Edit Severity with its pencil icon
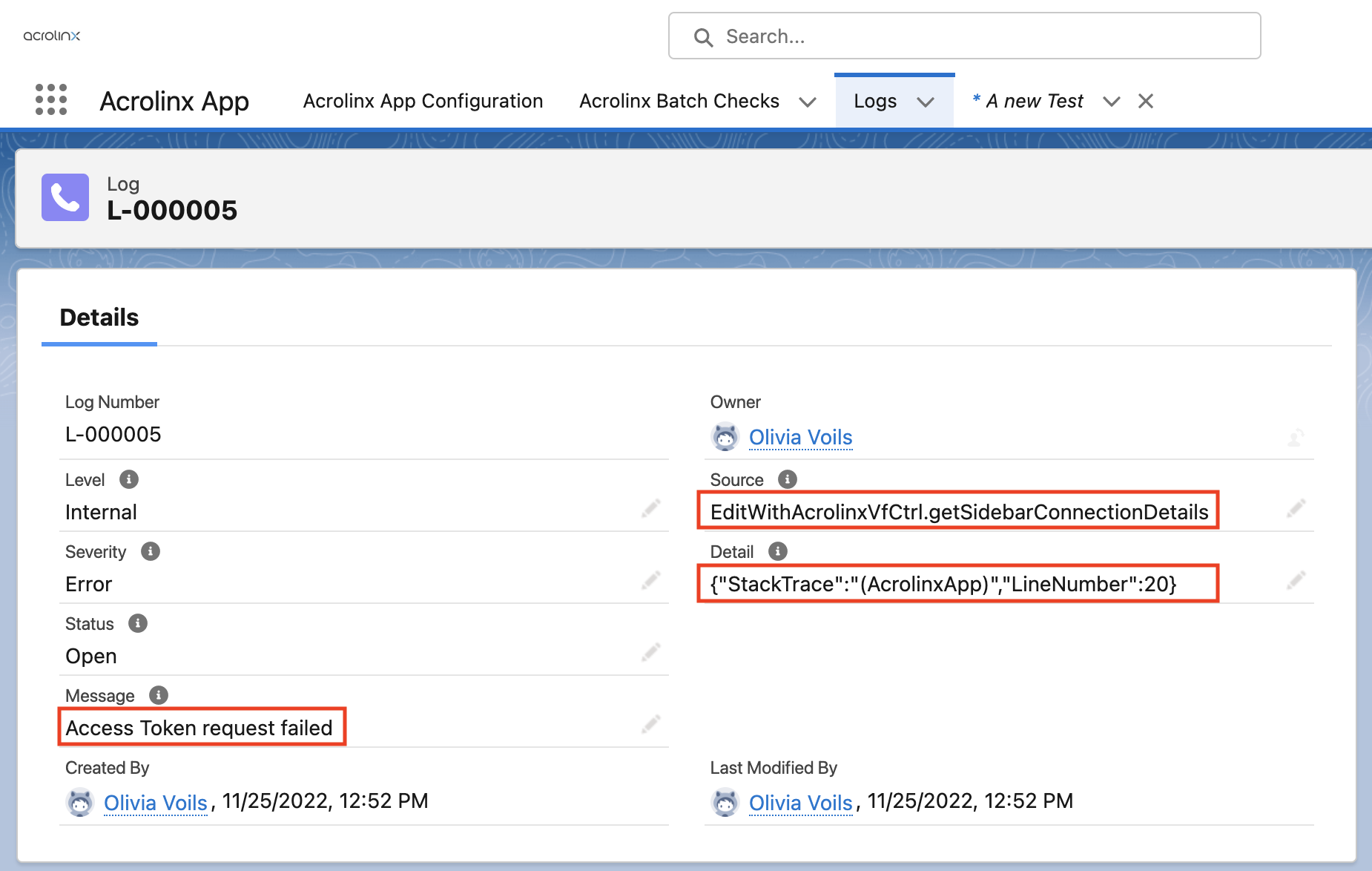The width and height of the screenshot is (1372, 871). [651, 580]
